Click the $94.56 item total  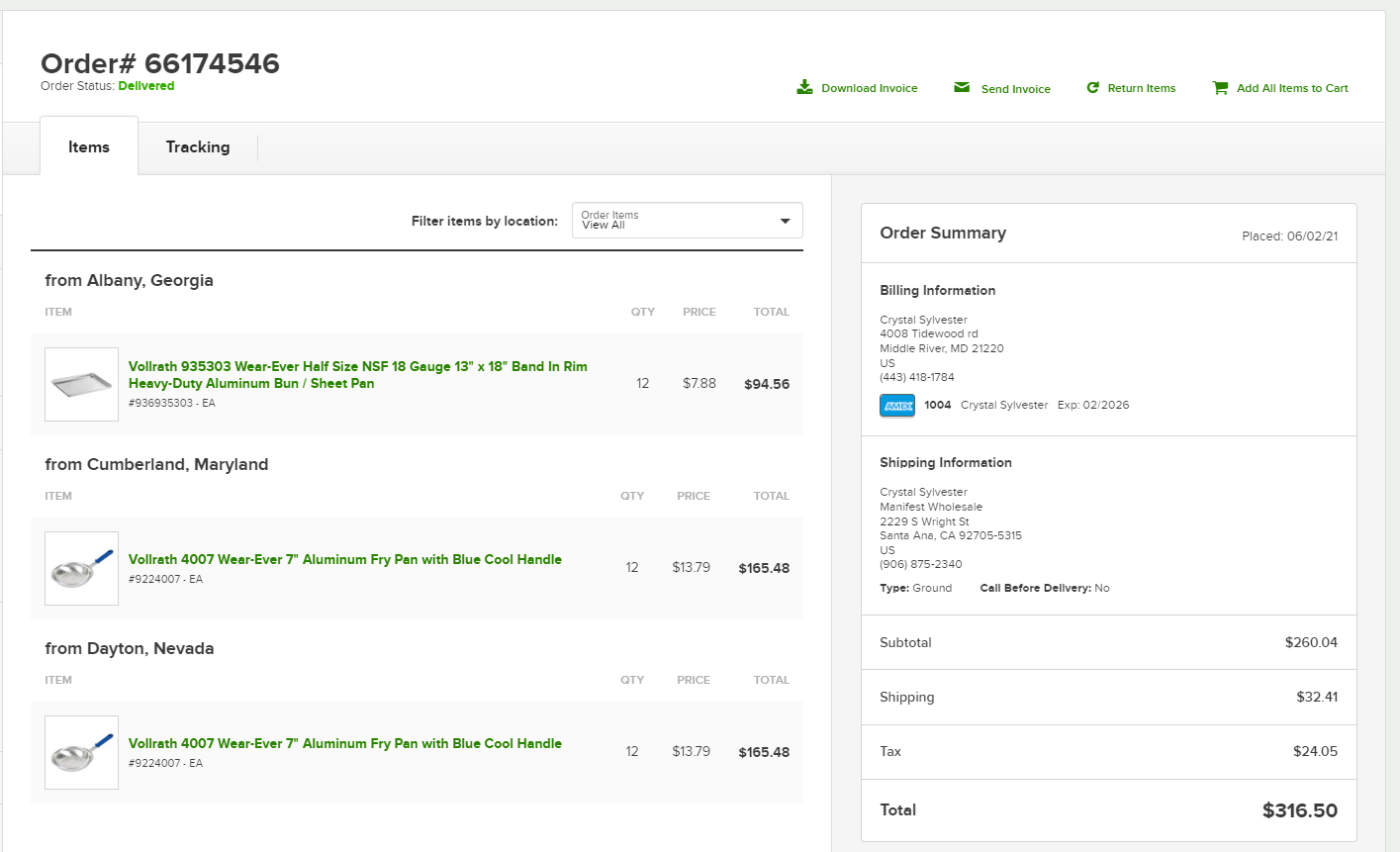767,384
